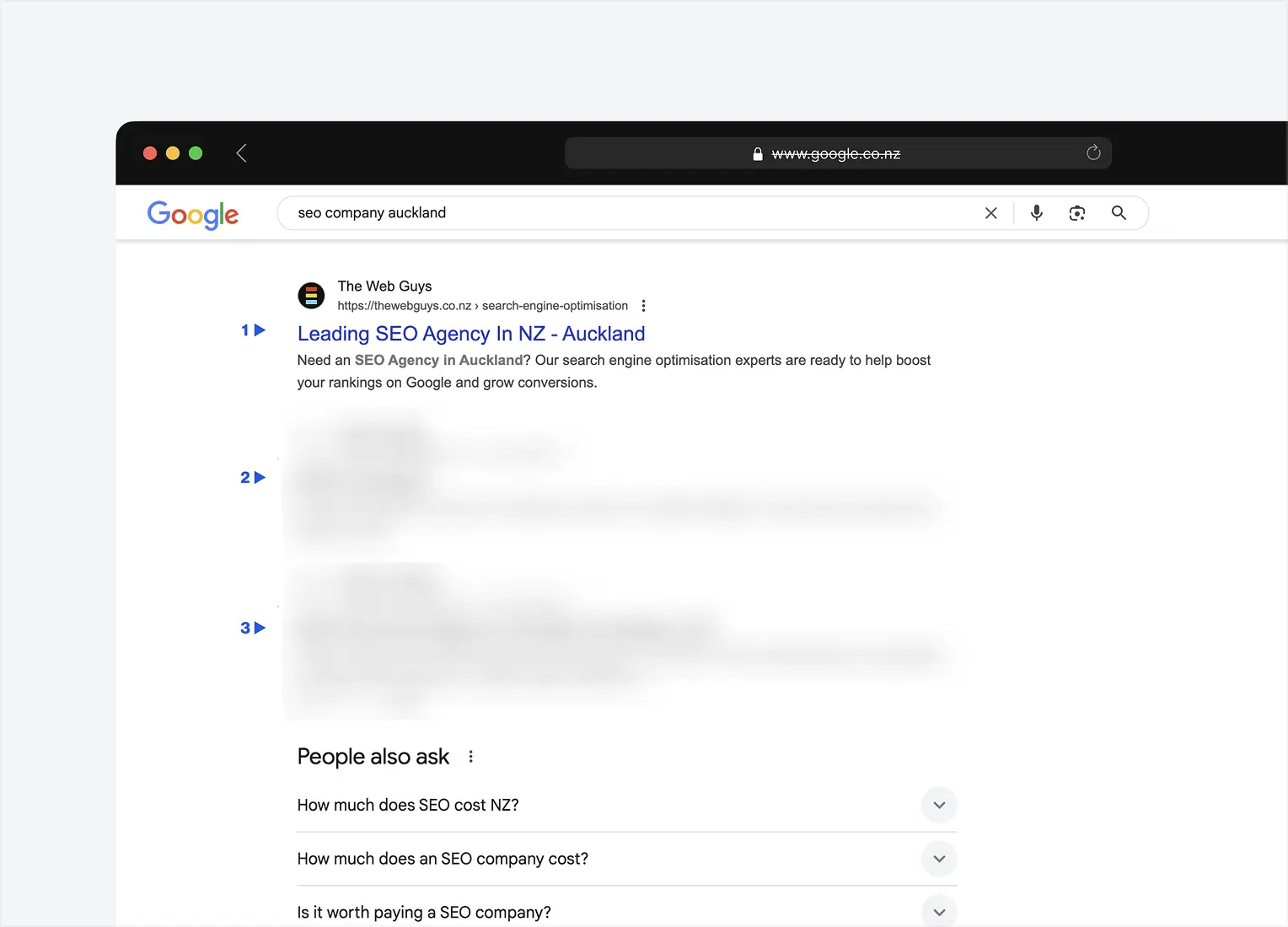Reload the page with the refresh icon
The height and width of the screenshot is (927, 1288).
[1093, 153]
